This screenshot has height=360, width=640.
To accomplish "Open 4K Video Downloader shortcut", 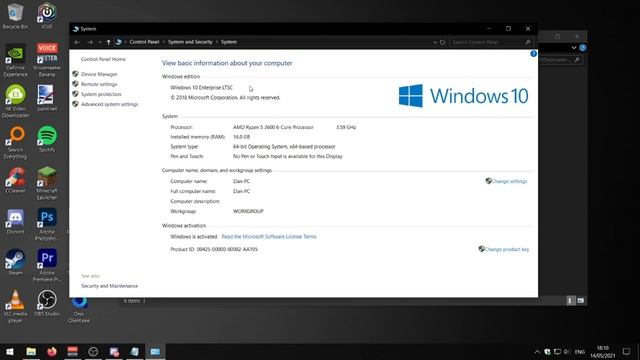I will (16, 102).
